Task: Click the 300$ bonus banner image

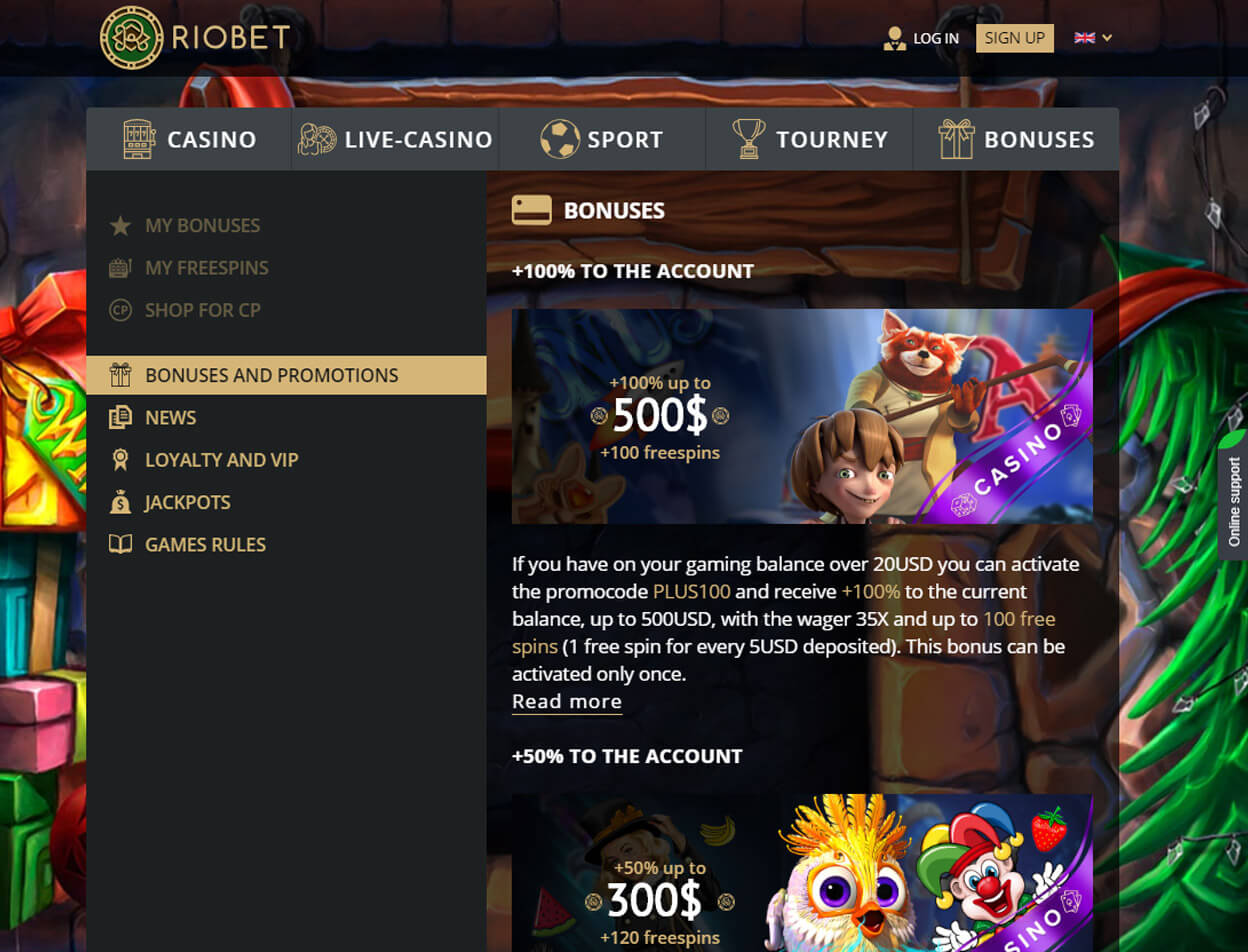Action: coord(802,873)
